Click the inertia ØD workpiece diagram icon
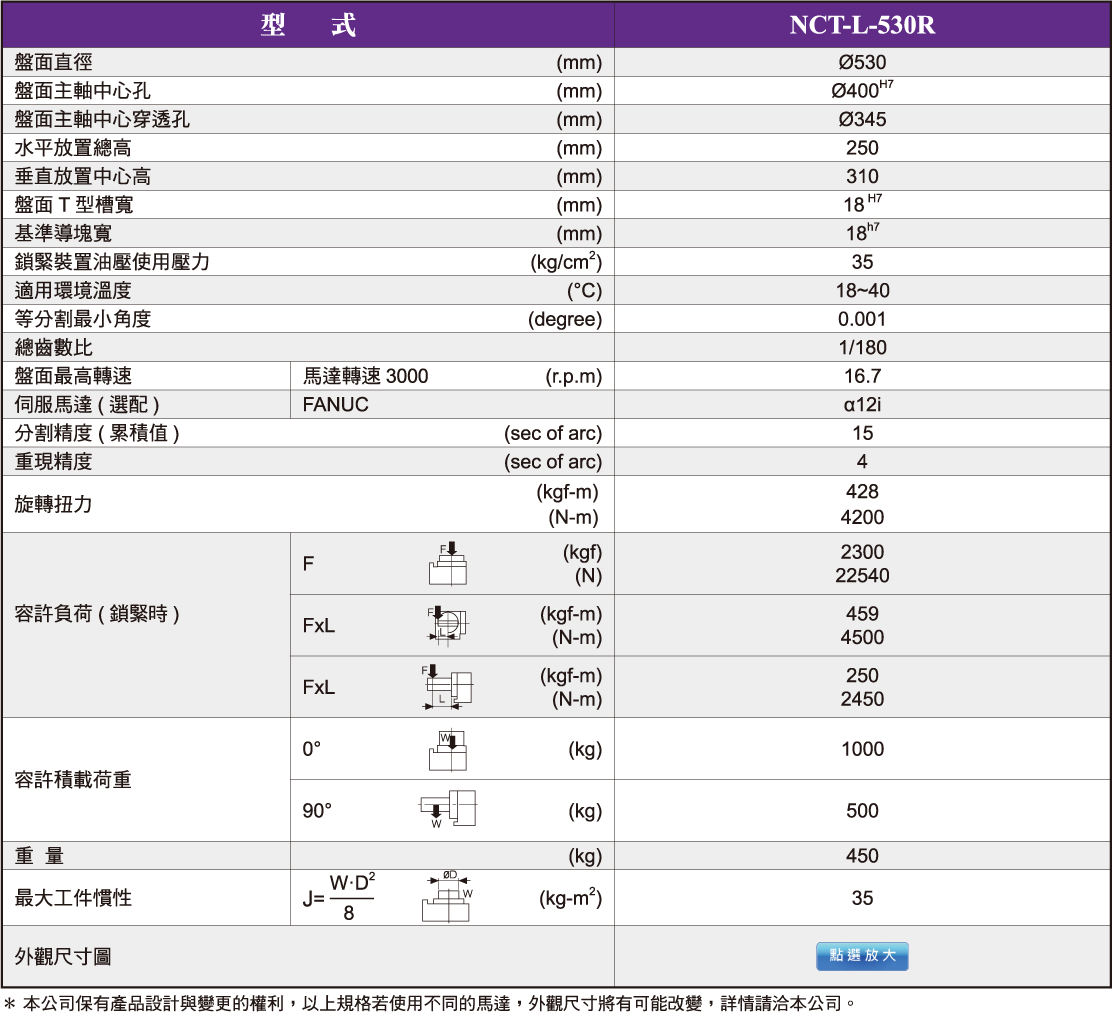This screenshot has height=1022, width=1112. (447, 897)
